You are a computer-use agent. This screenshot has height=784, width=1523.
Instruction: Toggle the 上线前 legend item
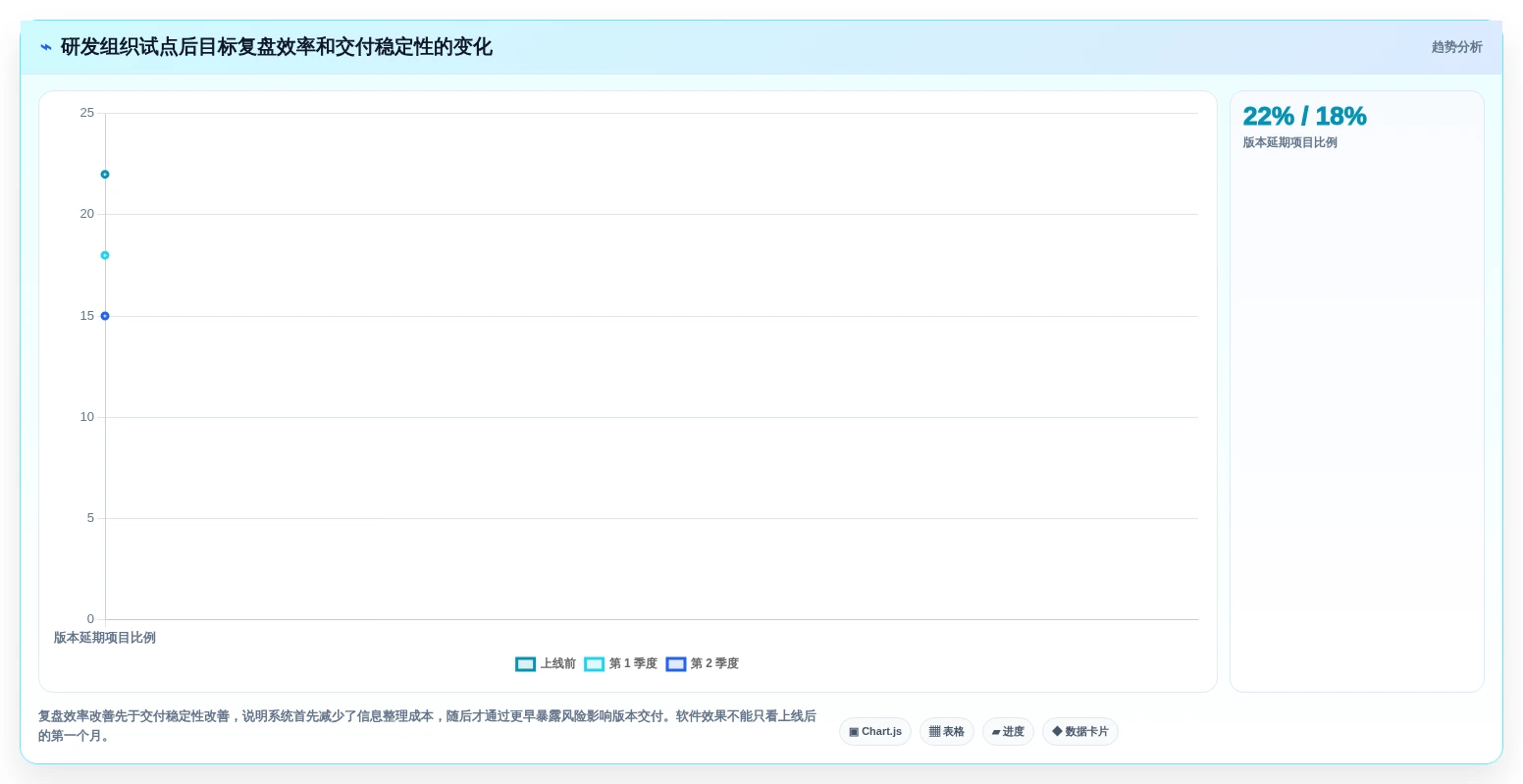click(x=546, y=664)
